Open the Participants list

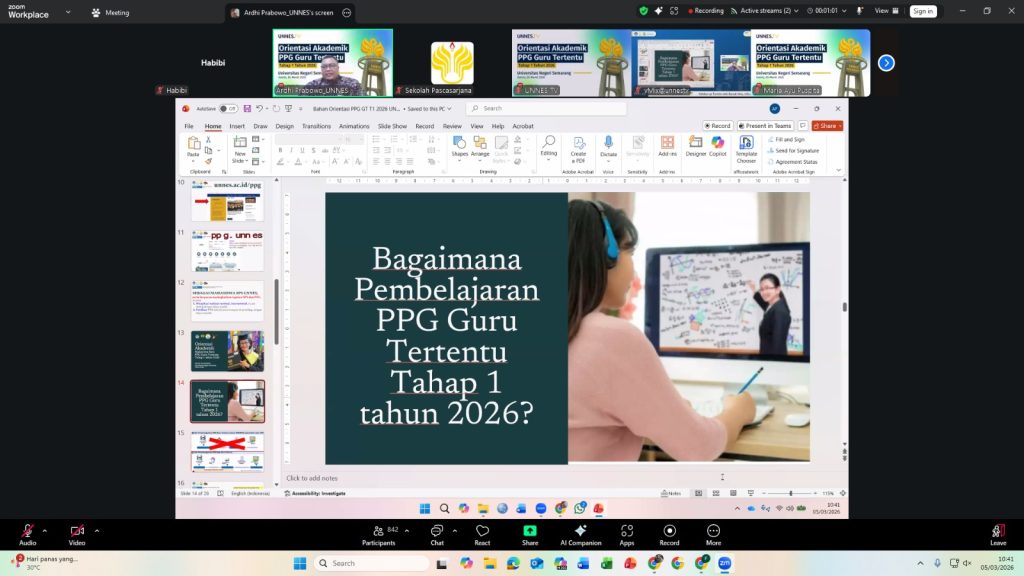pos(379,534)
